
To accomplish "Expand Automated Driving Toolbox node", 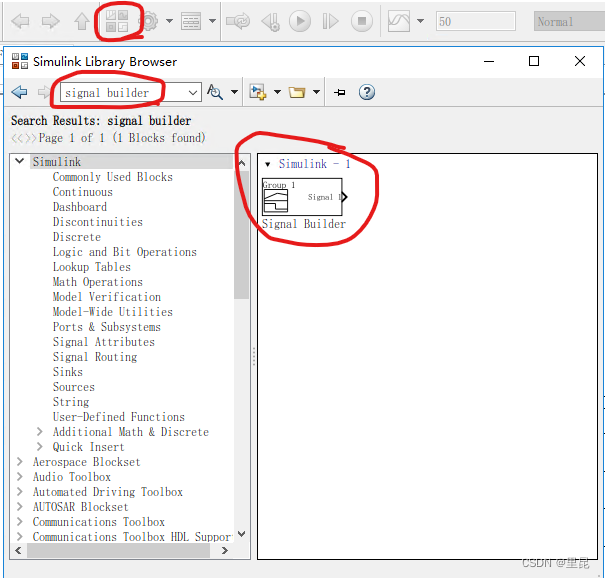I will pos(20,492).
